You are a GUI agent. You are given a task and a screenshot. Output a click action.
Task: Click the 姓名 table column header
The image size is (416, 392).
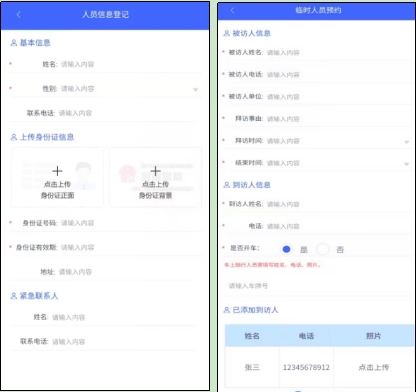[x=252, y=336]
